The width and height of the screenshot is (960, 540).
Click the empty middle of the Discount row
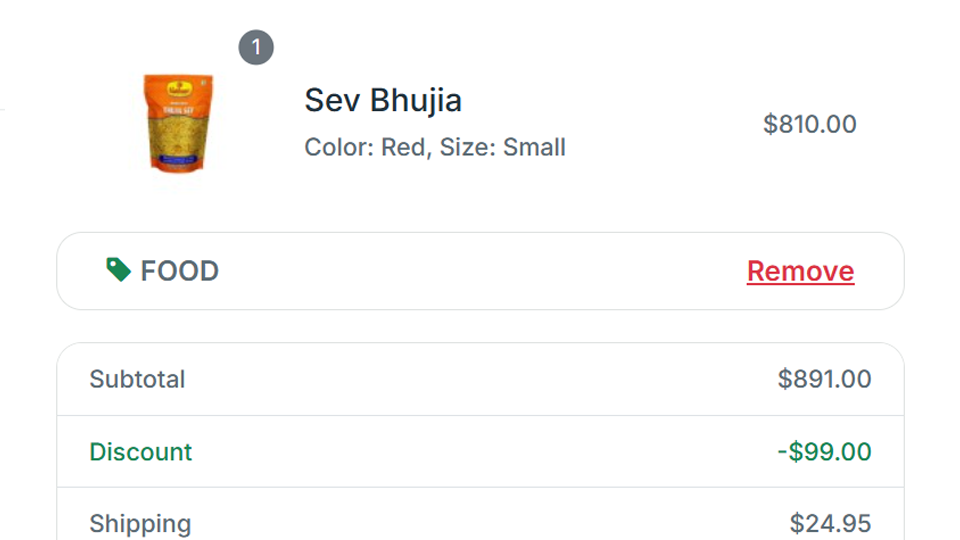pyautogui.click(x=480, y=452)
